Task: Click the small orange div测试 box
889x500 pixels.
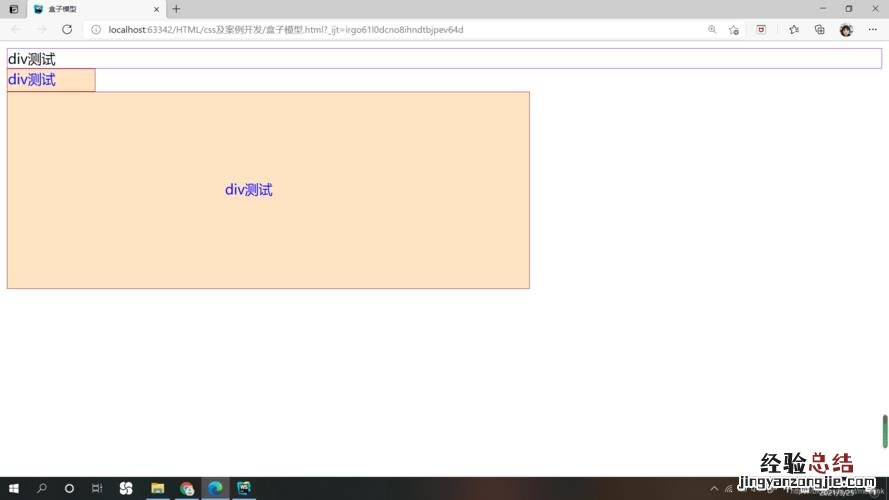Action: 51,80
